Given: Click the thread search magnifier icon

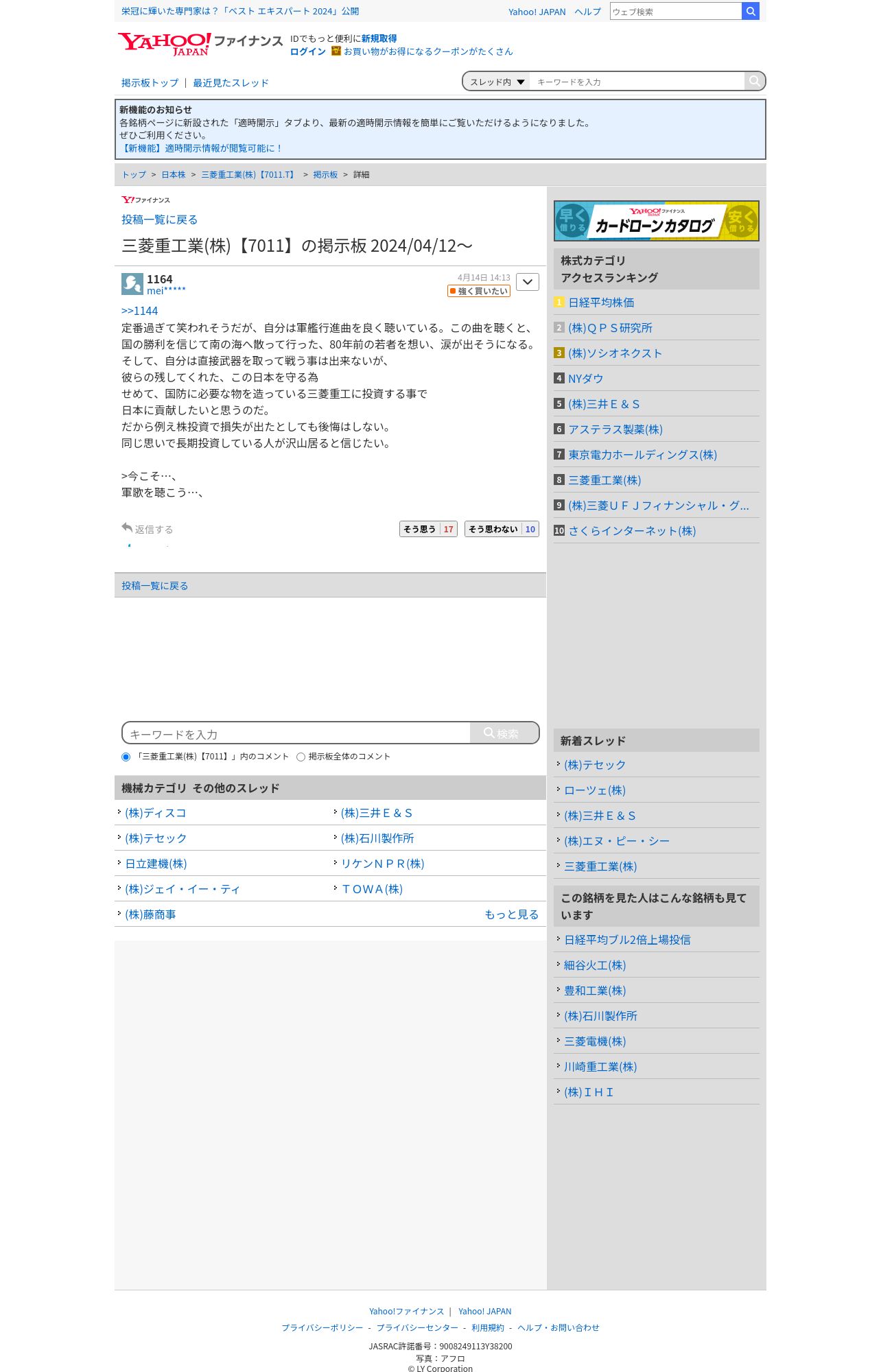Looking at the screenshot, I should coord(754,81).
